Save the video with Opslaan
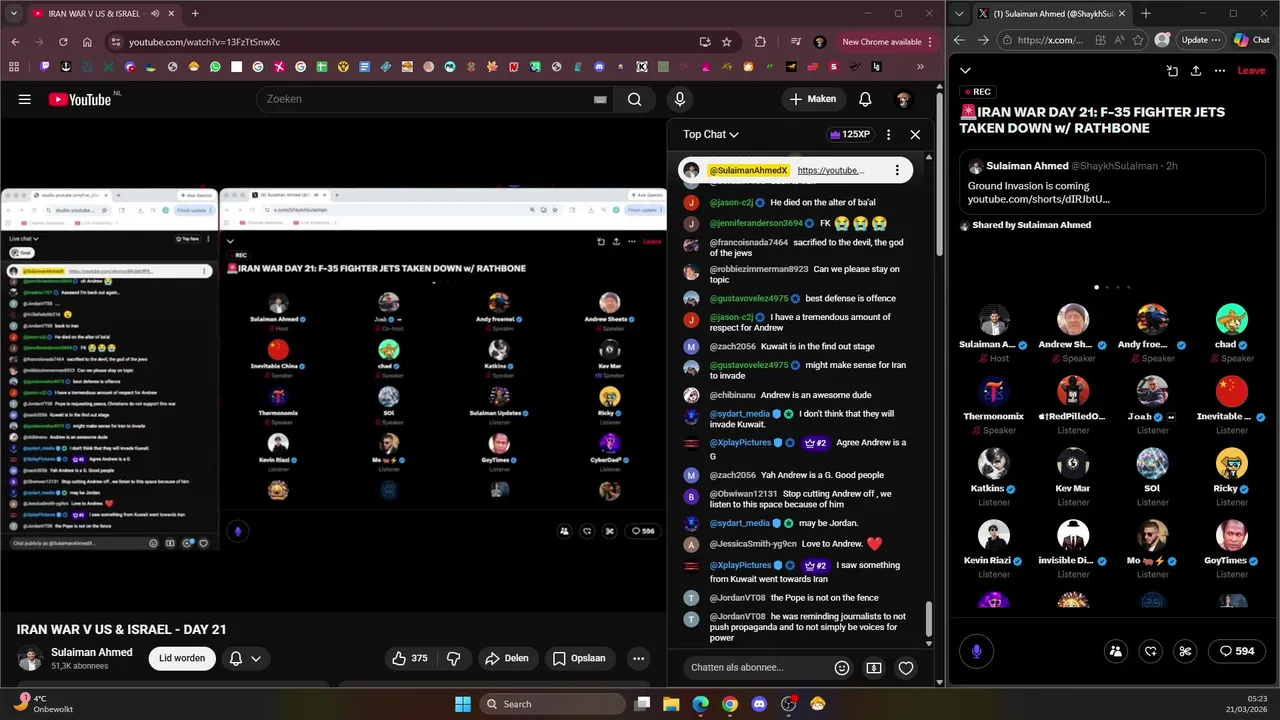 [x=579, y=658]
